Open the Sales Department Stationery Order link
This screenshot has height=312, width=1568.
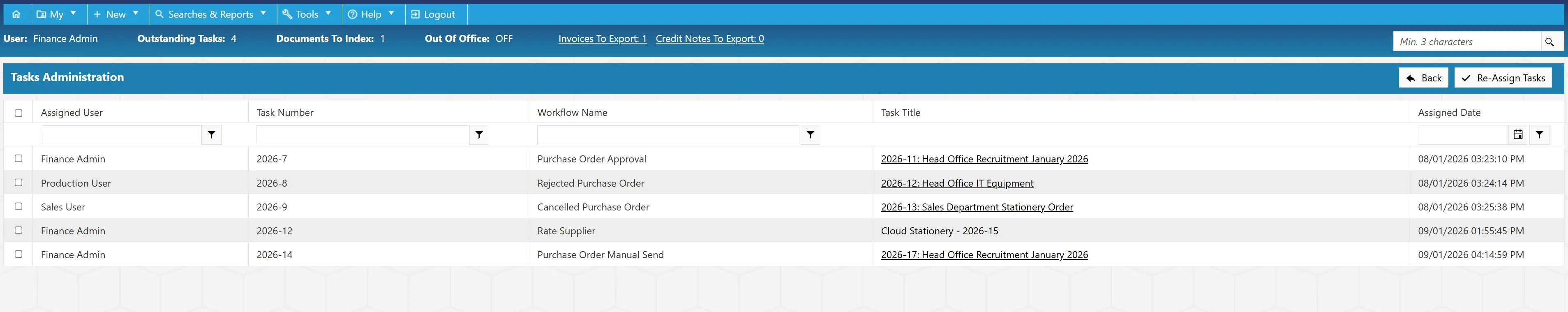pos(977,207)
